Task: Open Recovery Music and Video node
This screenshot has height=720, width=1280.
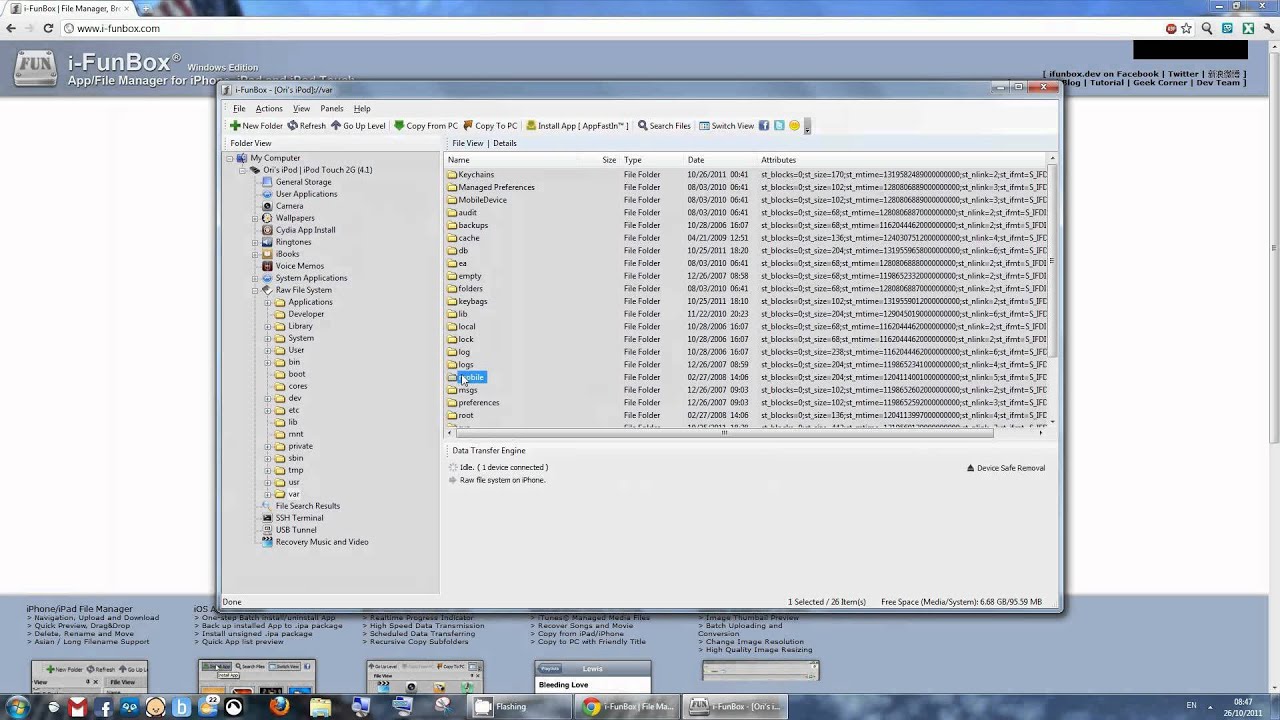Action: click(315, 542)
